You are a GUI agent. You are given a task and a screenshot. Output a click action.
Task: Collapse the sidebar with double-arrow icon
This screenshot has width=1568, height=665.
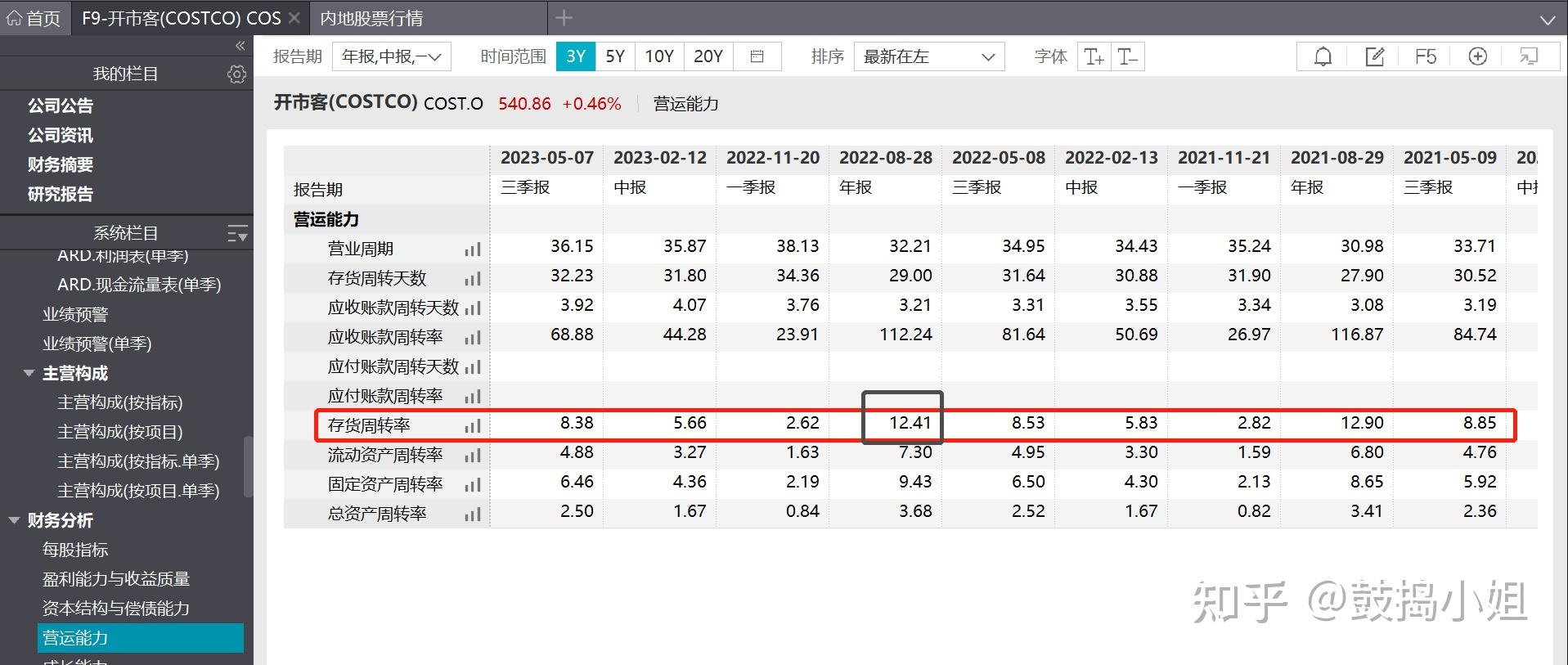click(240, 46)
